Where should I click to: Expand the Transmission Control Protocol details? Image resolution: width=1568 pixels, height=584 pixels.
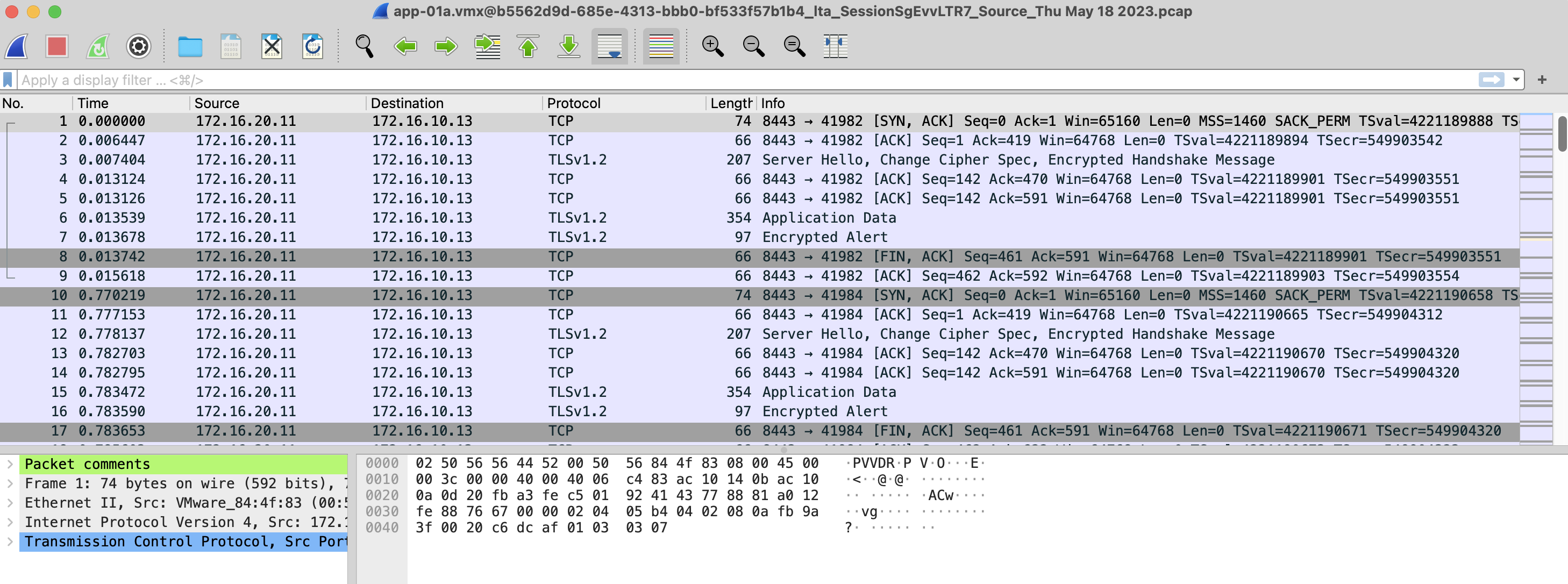[10, 542]
